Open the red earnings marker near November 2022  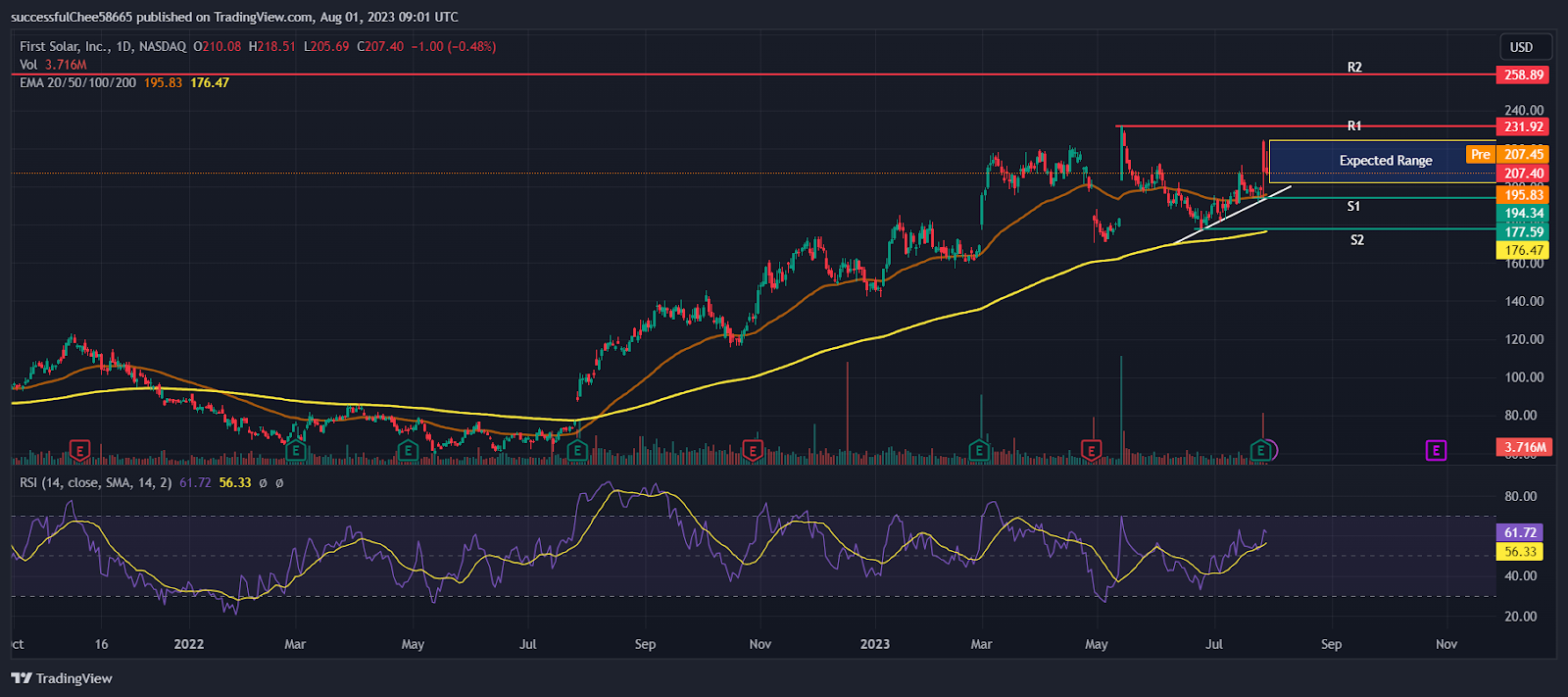point(753,451)
